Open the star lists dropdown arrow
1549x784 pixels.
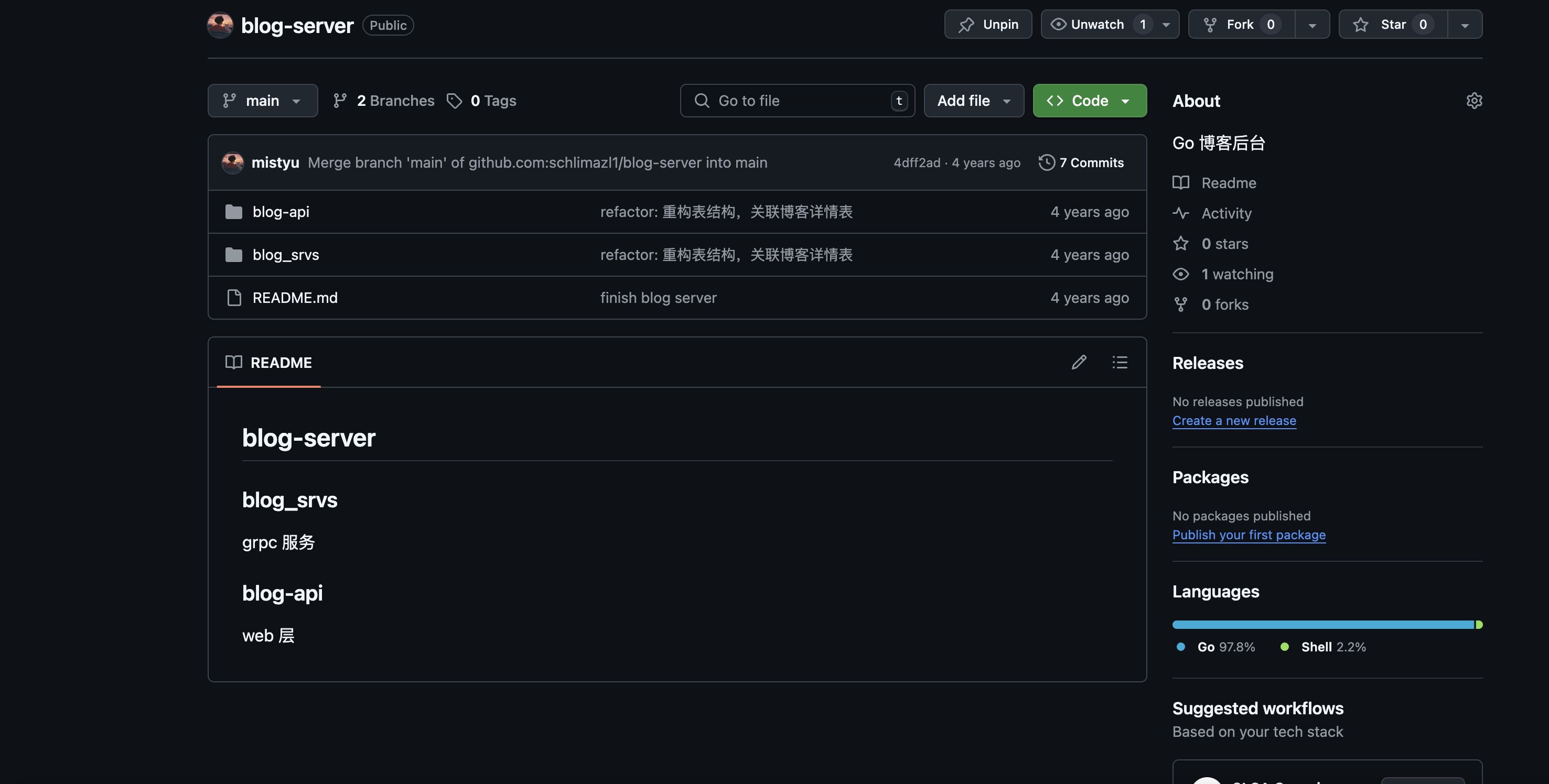click(1465, 25)
